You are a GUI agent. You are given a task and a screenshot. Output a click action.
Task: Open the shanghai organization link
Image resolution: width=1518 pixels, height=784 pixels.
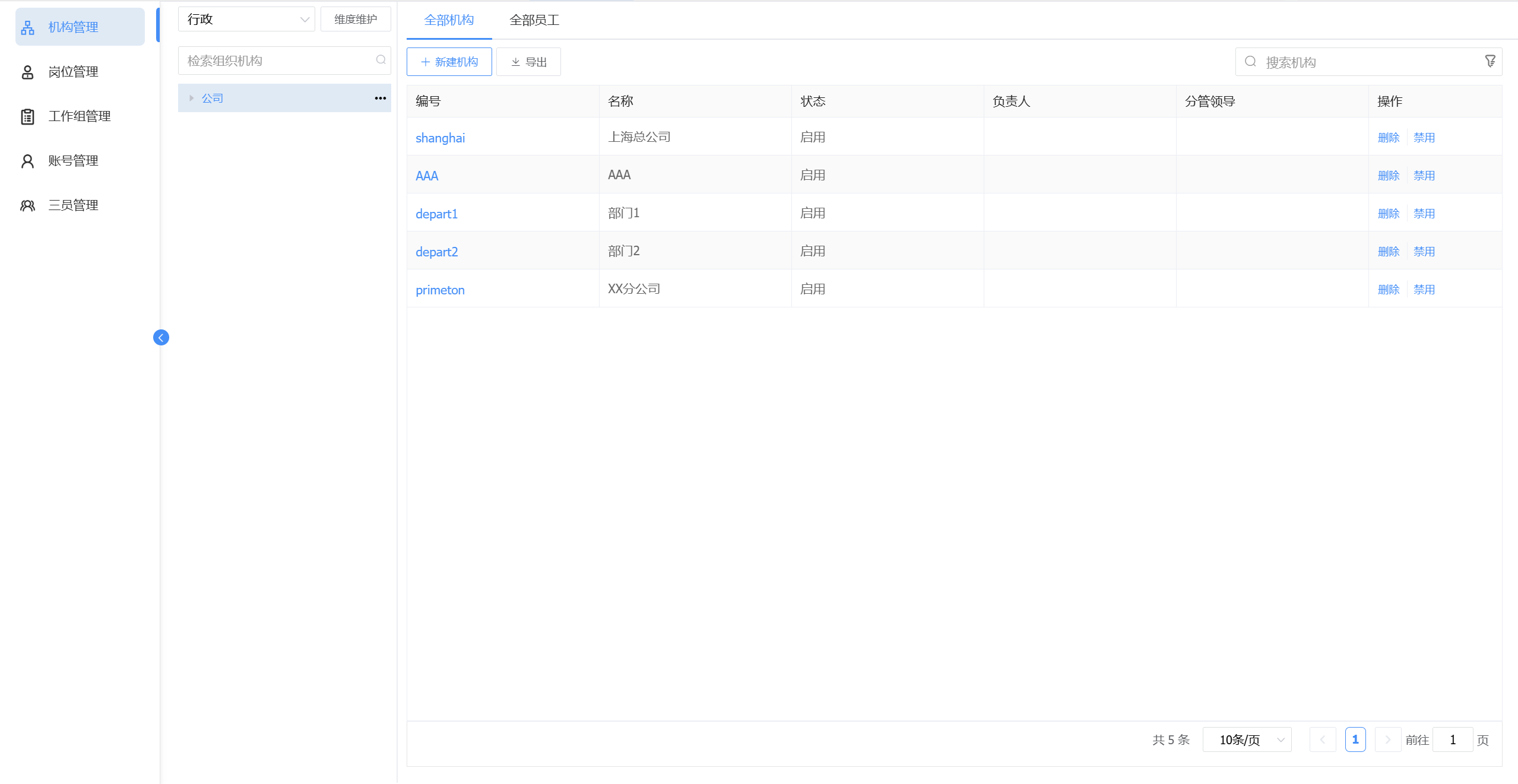tap(440, 138)
